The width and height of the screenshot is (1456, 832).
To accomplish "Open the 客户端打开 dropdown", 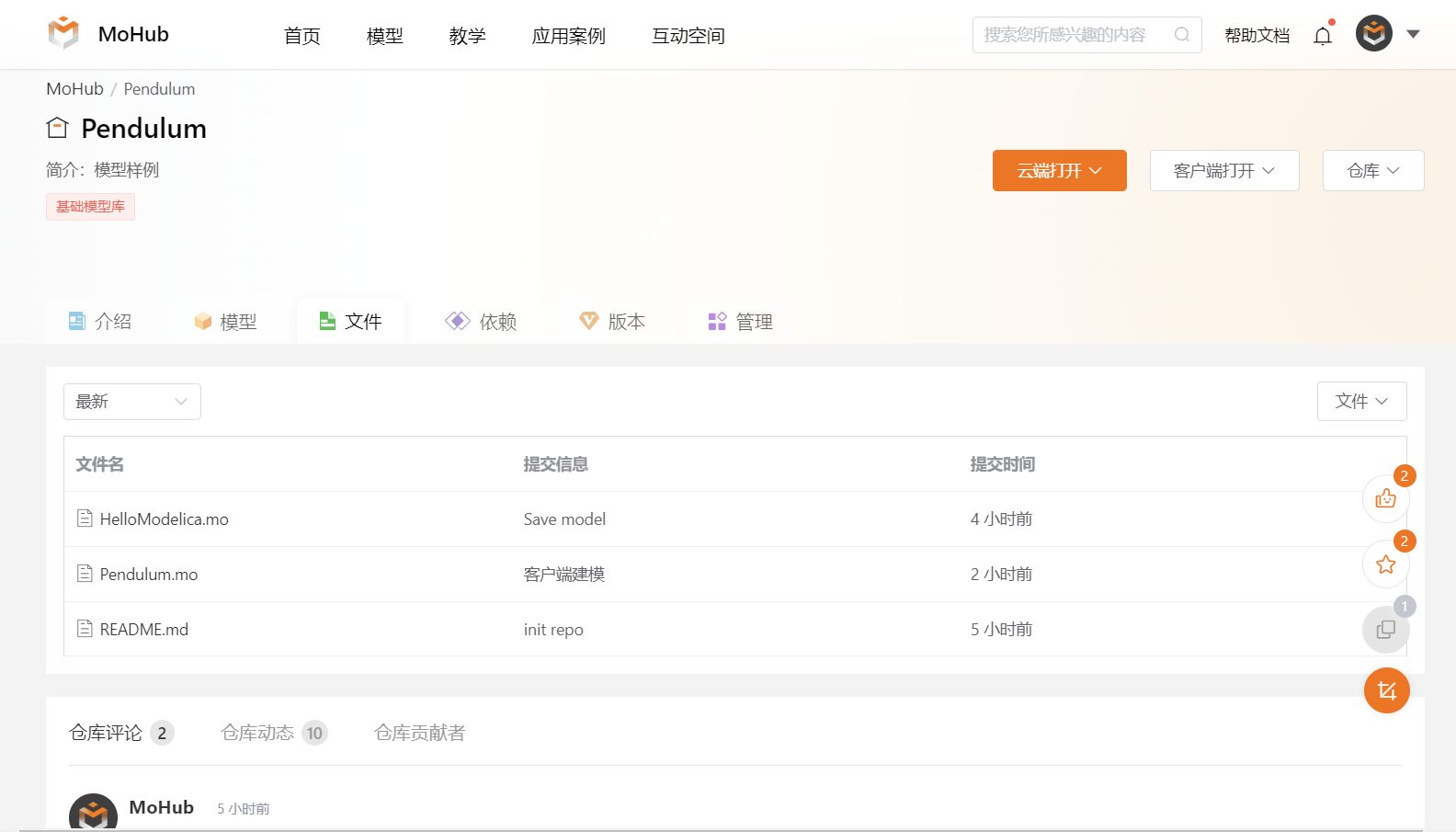I will (x=1224, y=171).
